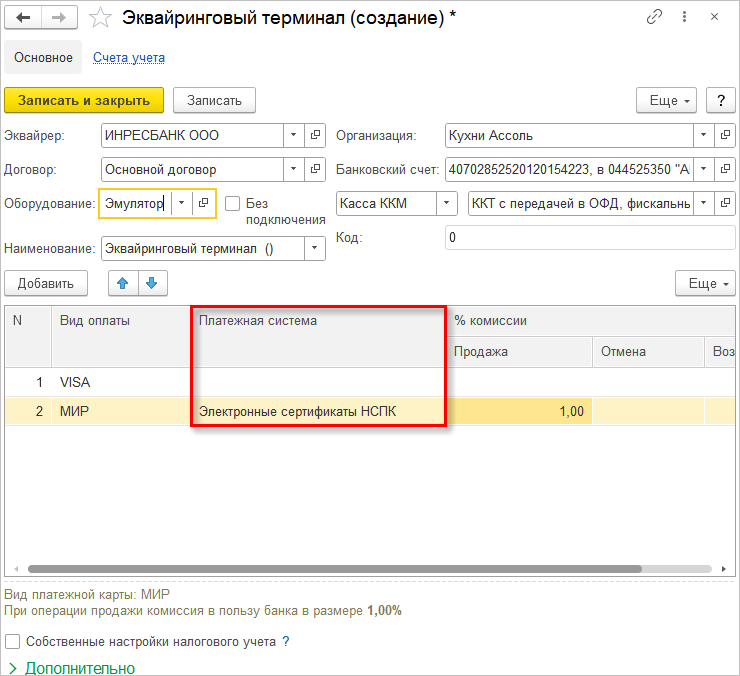The height and width of the screenshot is (676, 740).
Task: Click the Код input field
Action: click(x=590, y=237)
